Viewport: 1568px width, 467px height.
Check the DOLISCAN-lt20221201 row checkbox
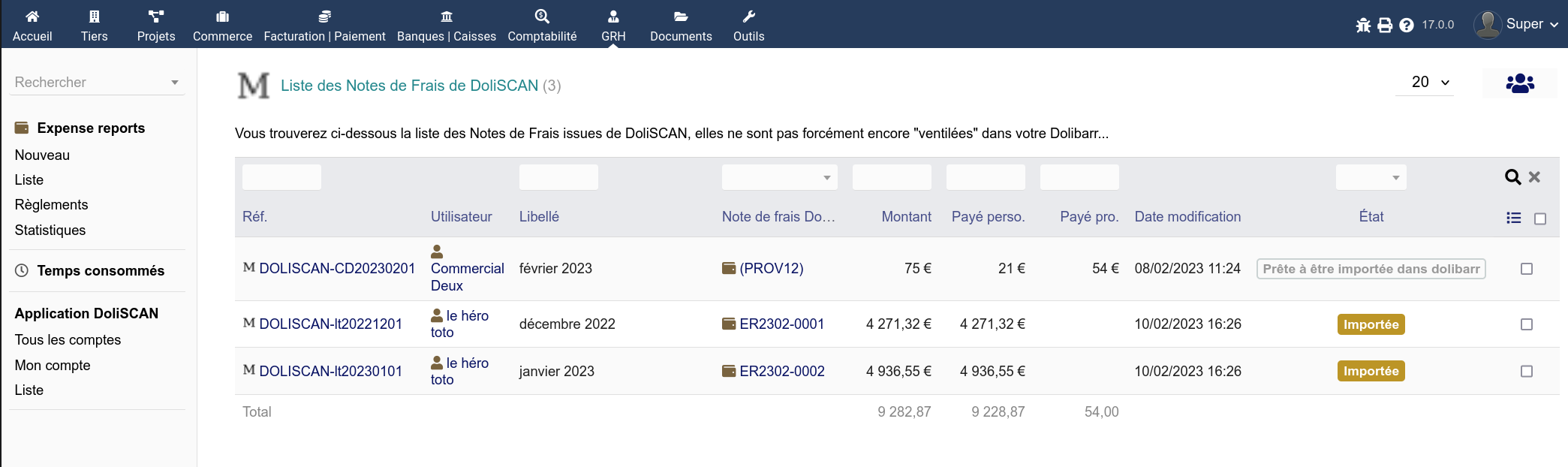pyautogui.click(x=1526, y=324)
